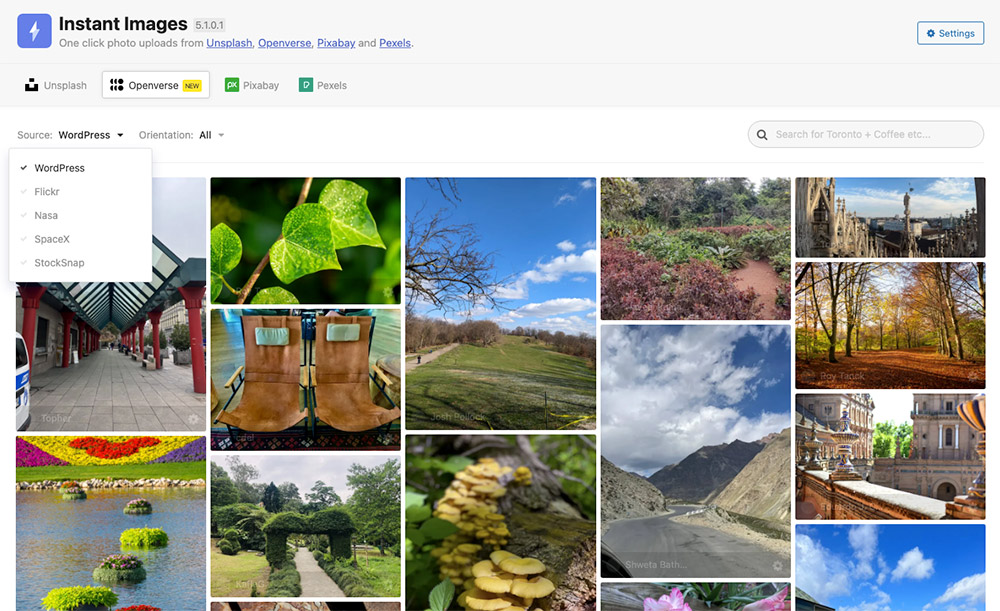Click the green Pixabay icon

point(232,85)
